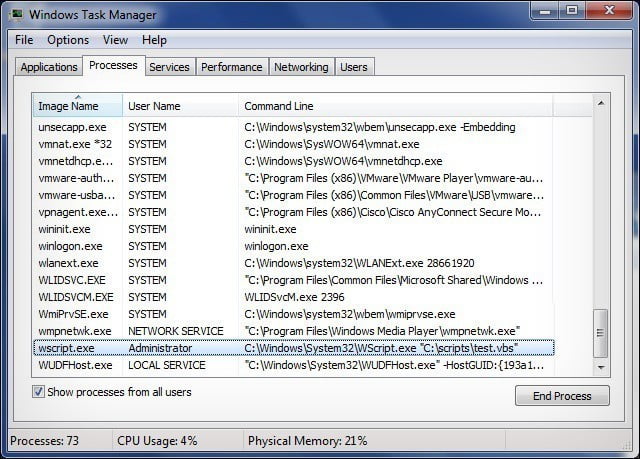Select the vmnat.exe *32 process
Image resolution: width=640 pixels, height=459 pixels.
click(x=293, y=144)
